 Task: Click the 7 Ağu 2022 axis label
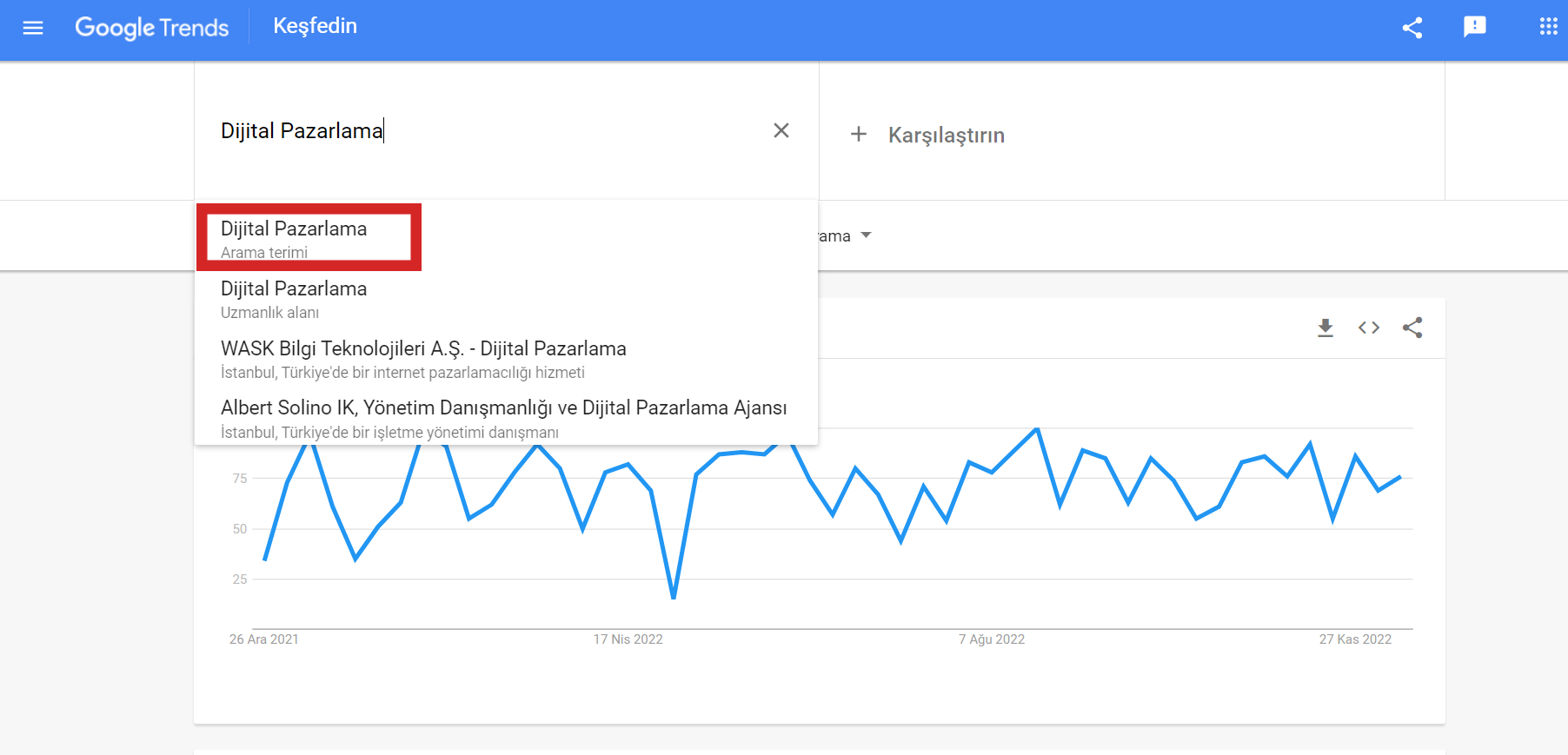click(x=992, y=639)
